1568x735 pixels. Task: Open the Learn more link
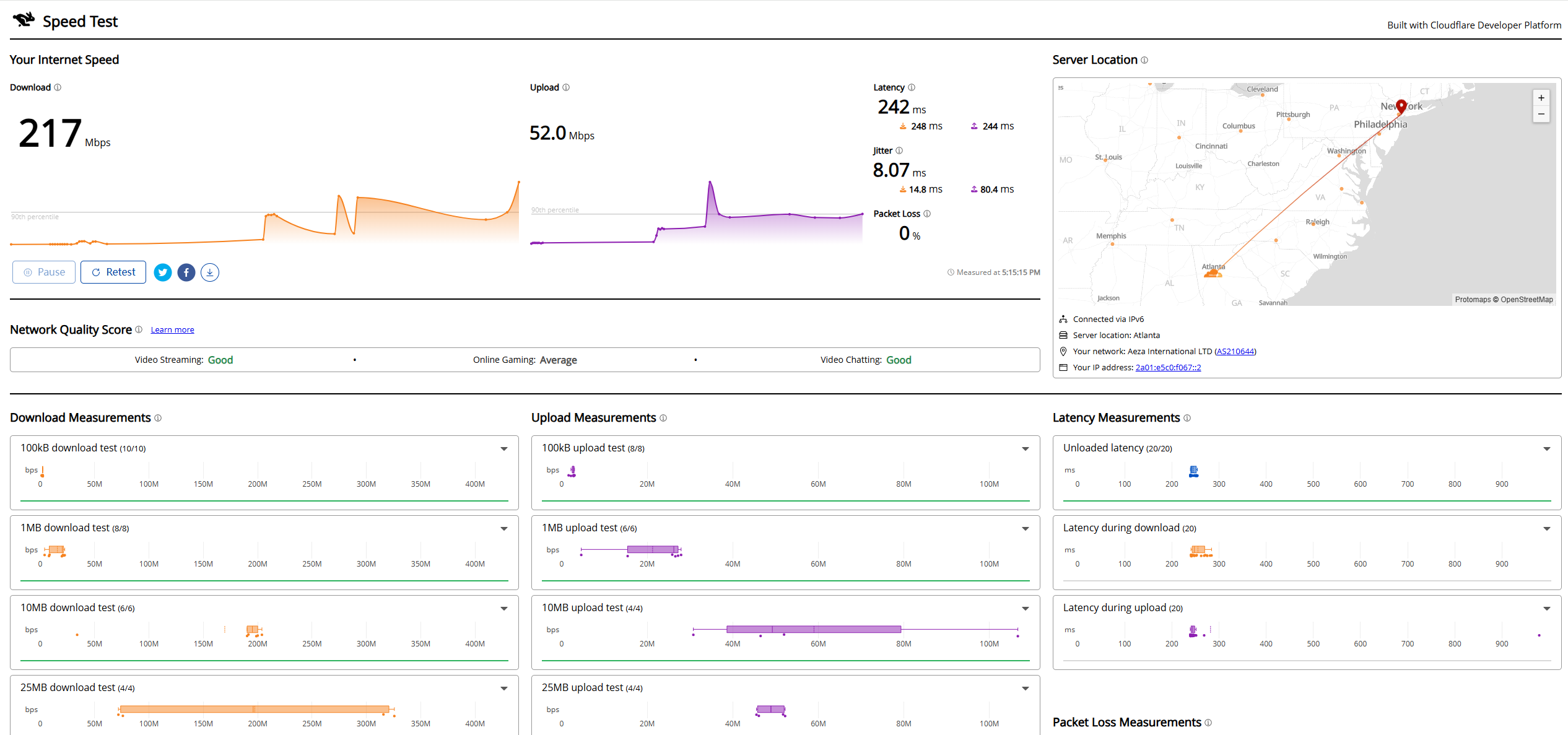coord(172,330)
